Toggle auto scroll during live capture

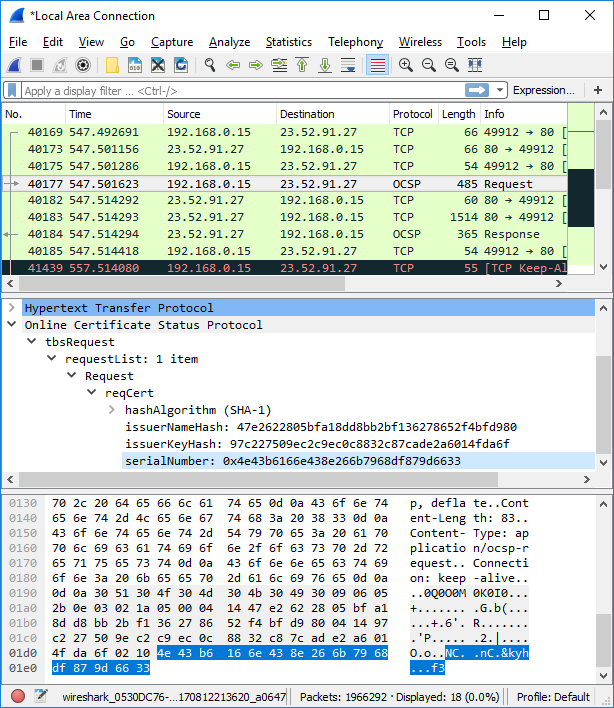[348, 65]
